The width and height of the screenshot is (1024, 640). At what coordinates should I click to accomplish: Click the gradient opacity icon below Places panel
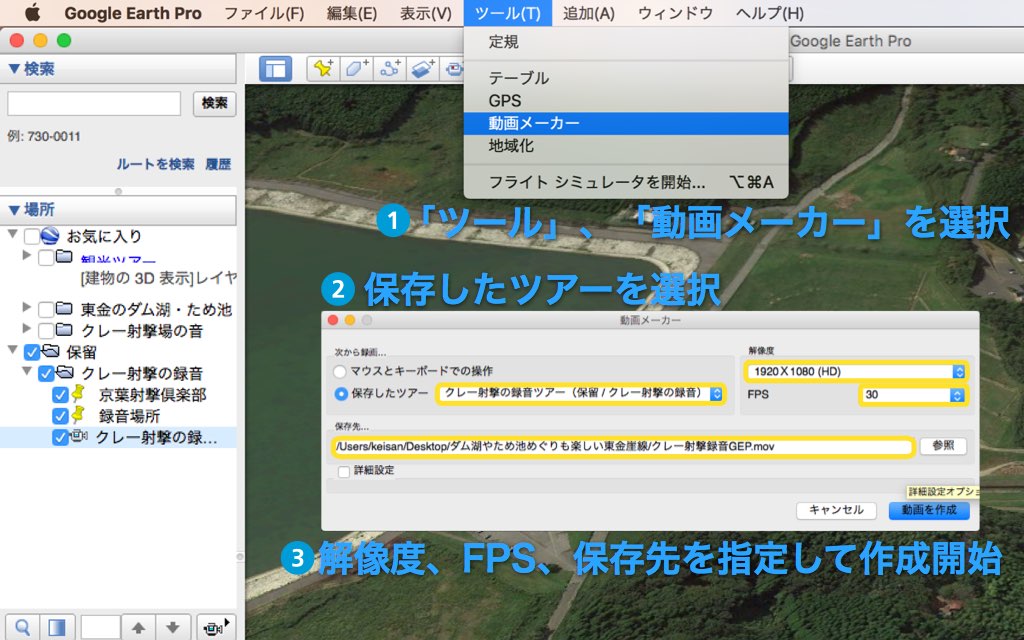point(57,628)
